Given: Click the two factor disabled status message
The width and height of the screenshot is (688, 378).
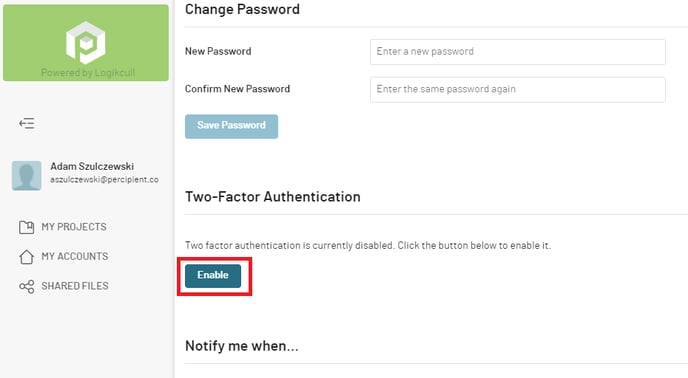Looking at the screenshot, I should tap(368, 245).
